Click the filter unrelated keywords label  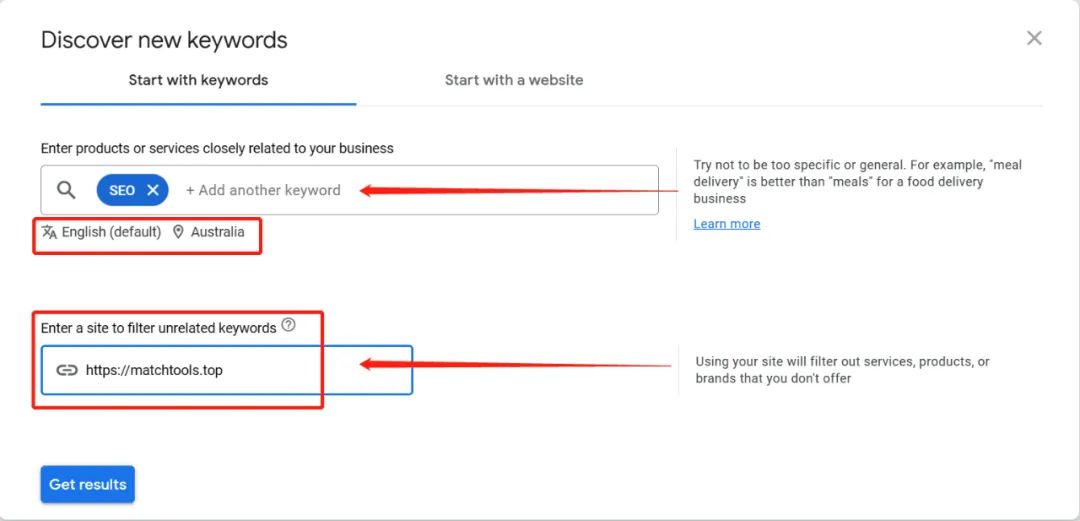tap(158, 328)
